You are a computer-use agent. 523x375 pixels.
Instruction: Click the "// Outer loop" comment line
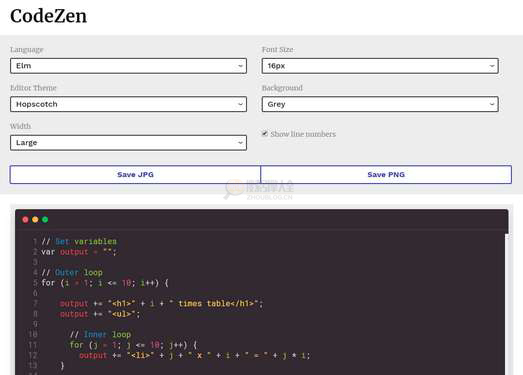coord(72,273)
